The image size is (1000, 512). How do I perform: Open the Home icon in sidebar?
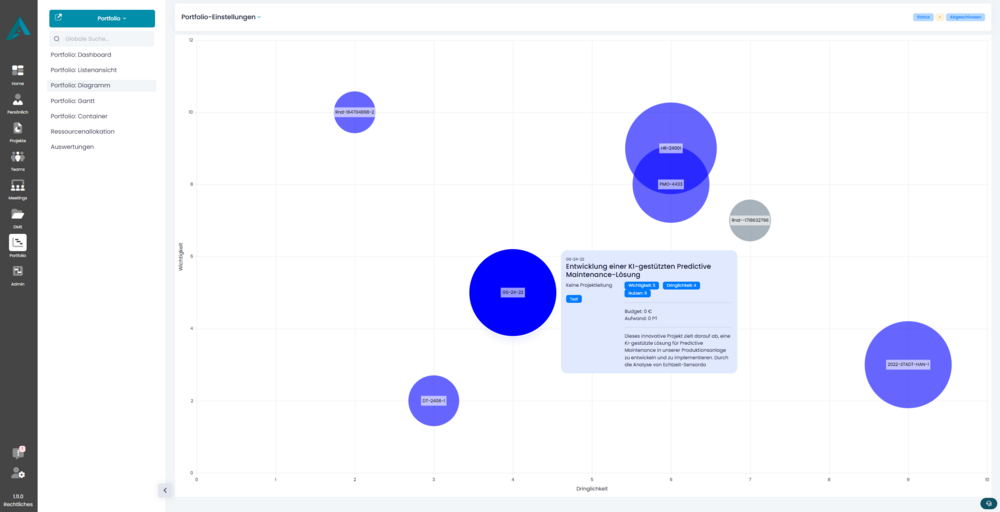pyautogui.click(x=18, y=73)
